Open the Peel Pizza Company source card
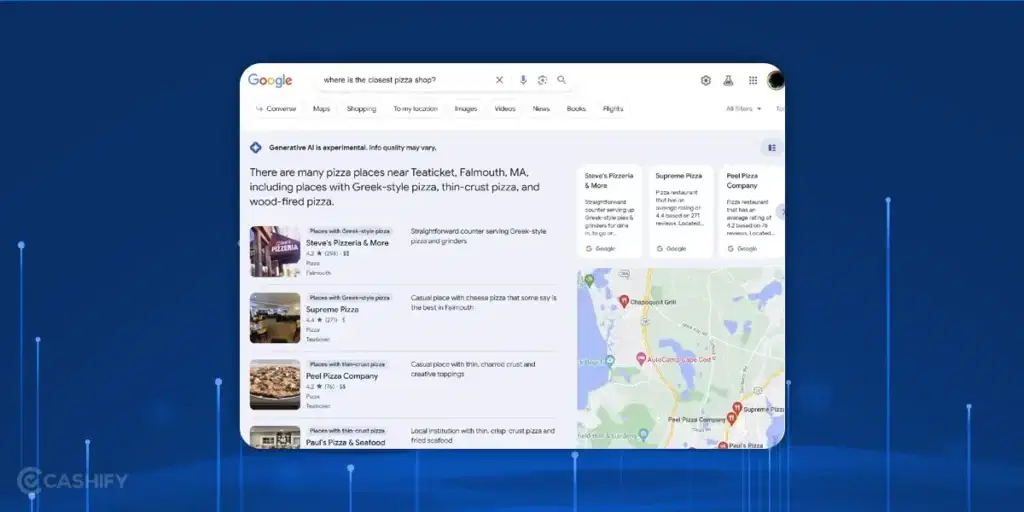Image resolution: width=1024 pixels, height=512 pixels. point(751,212)
